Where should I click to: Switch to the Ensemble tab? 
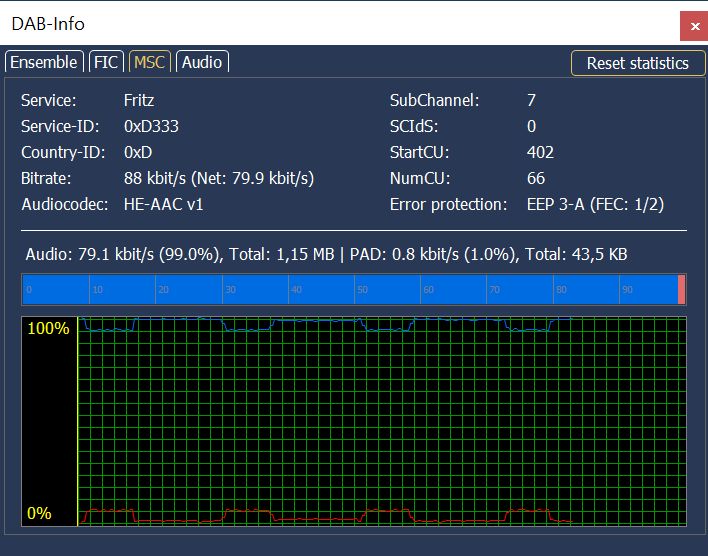[x=43, y=62]
